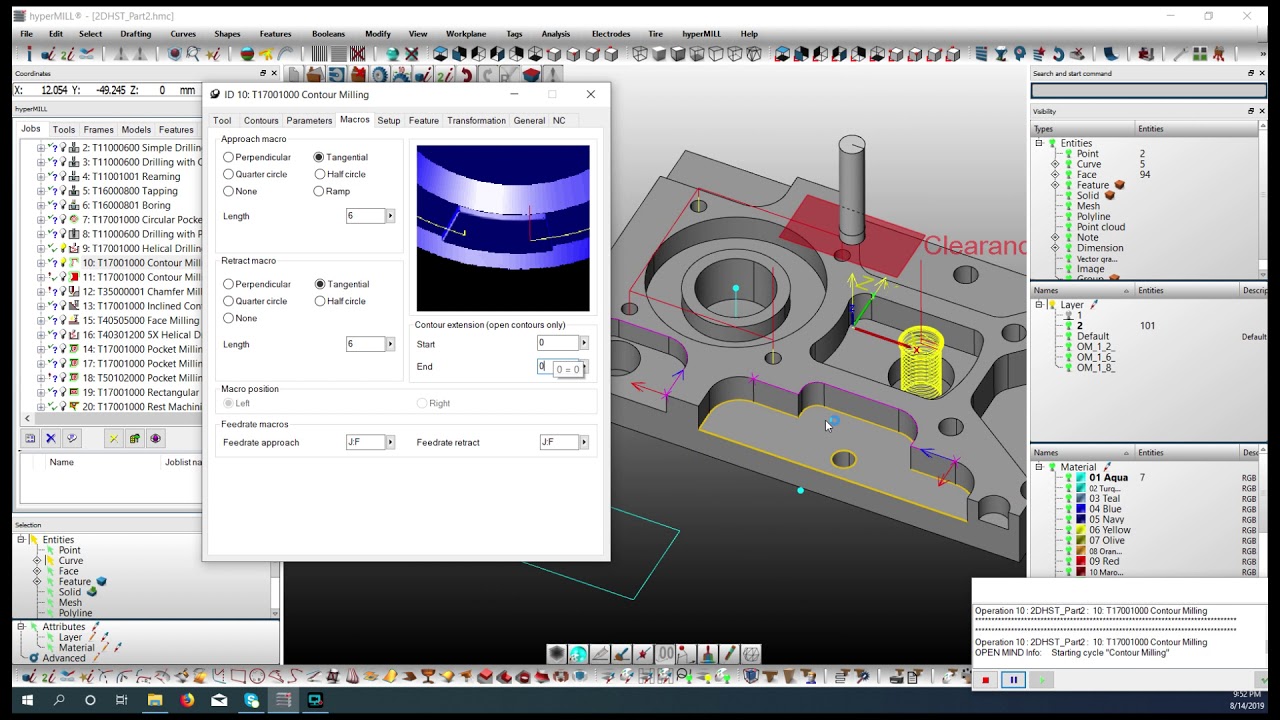This screenshot has width=1280, height=720.
Task: Open Skype from the taskbar
Action: coord(251,700)
